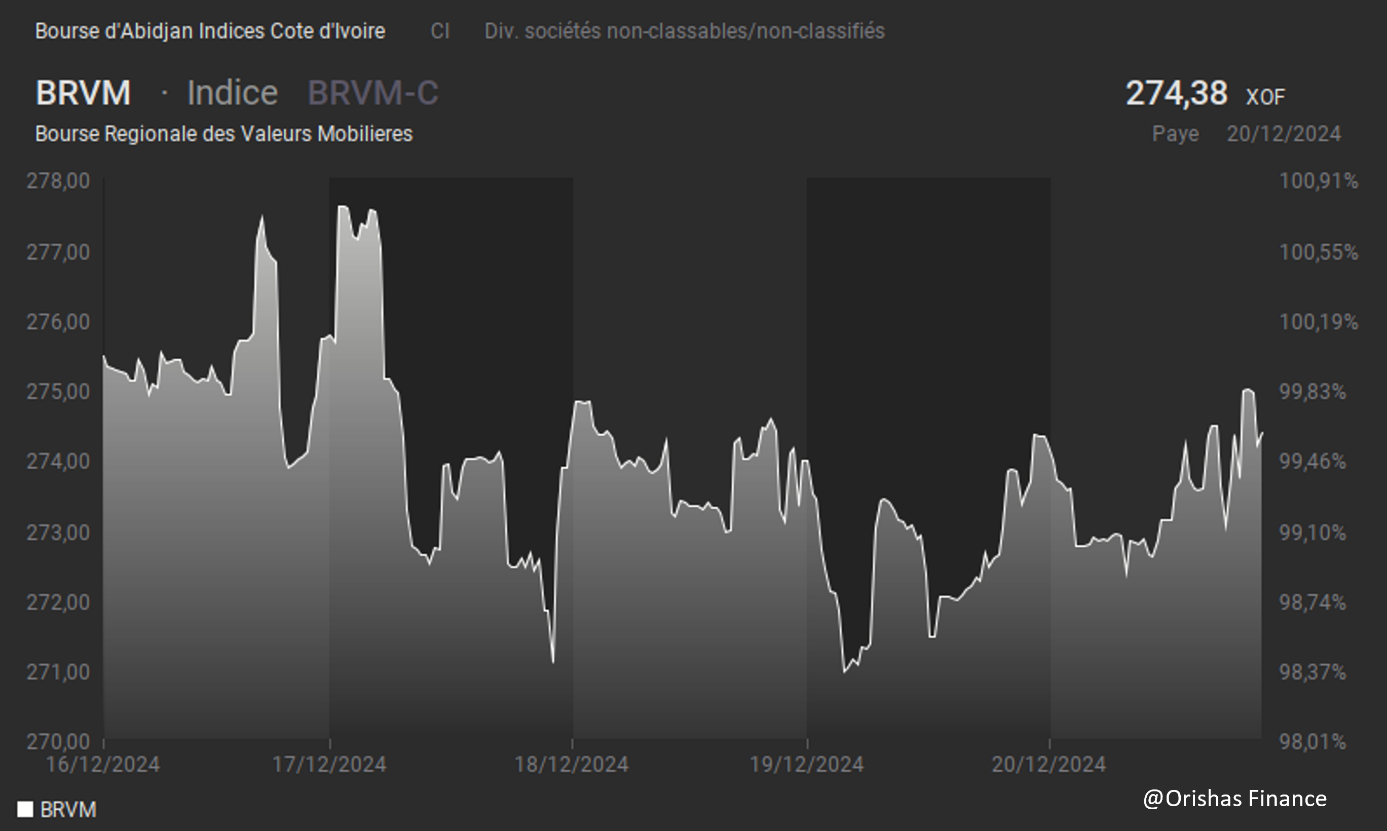This screenshot has height=831, width=1387.
Task: Click the 20/12/2024 date beside Paye
Action: click(1283, 134)
